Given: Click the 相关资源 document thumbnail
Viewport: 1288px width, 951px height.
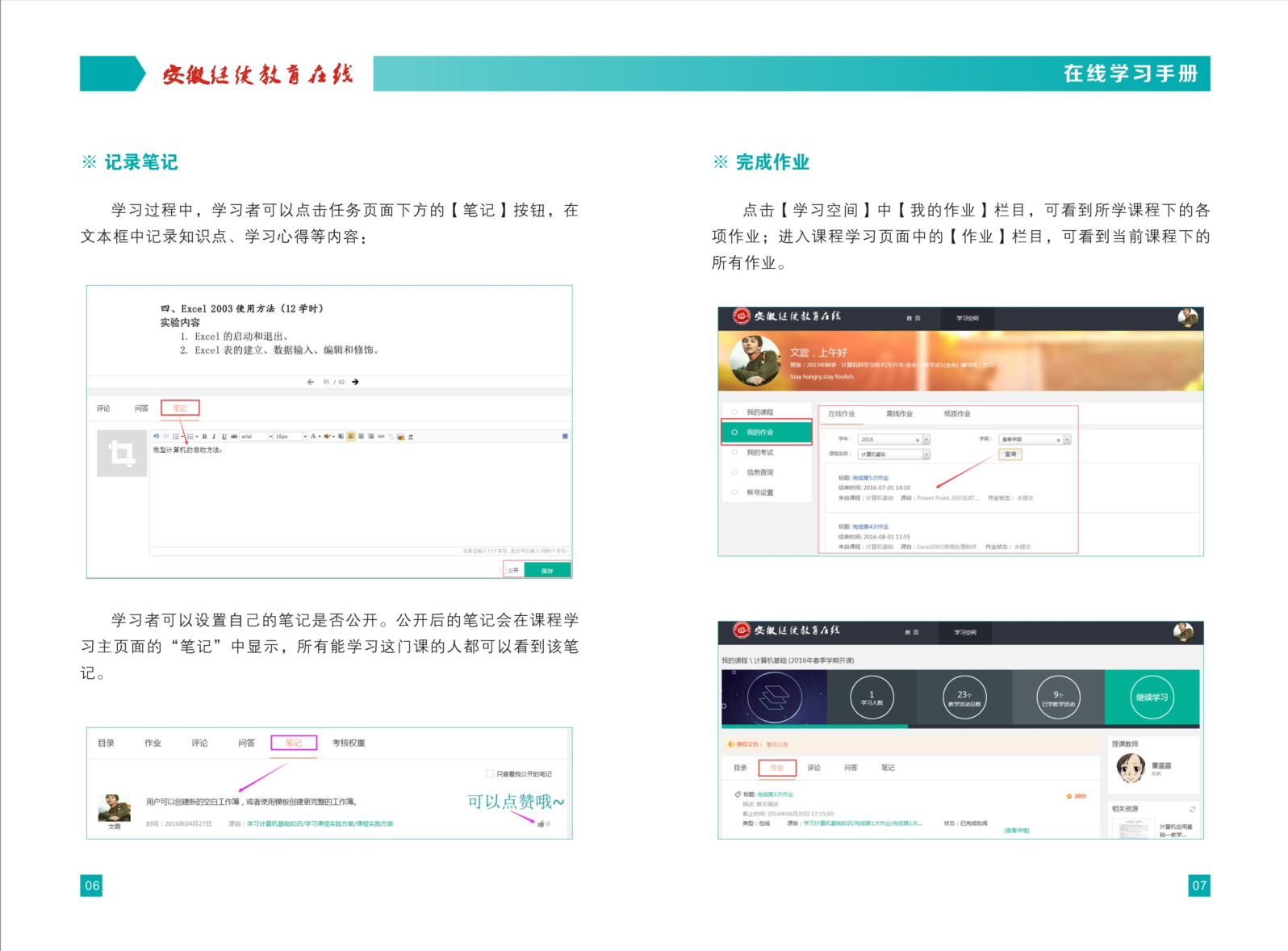Looking at the screenshot, I should coord(1133,828).
